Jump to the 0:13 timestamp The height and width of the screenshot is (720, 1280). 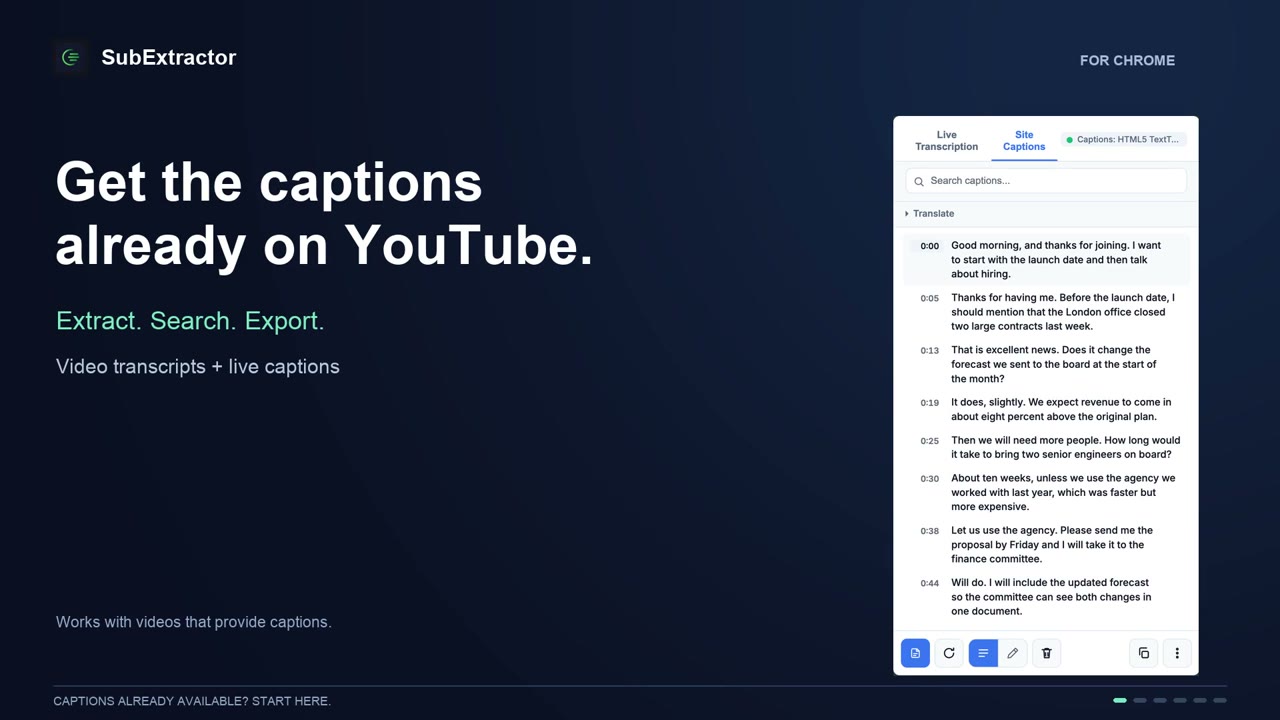point(930,351)
